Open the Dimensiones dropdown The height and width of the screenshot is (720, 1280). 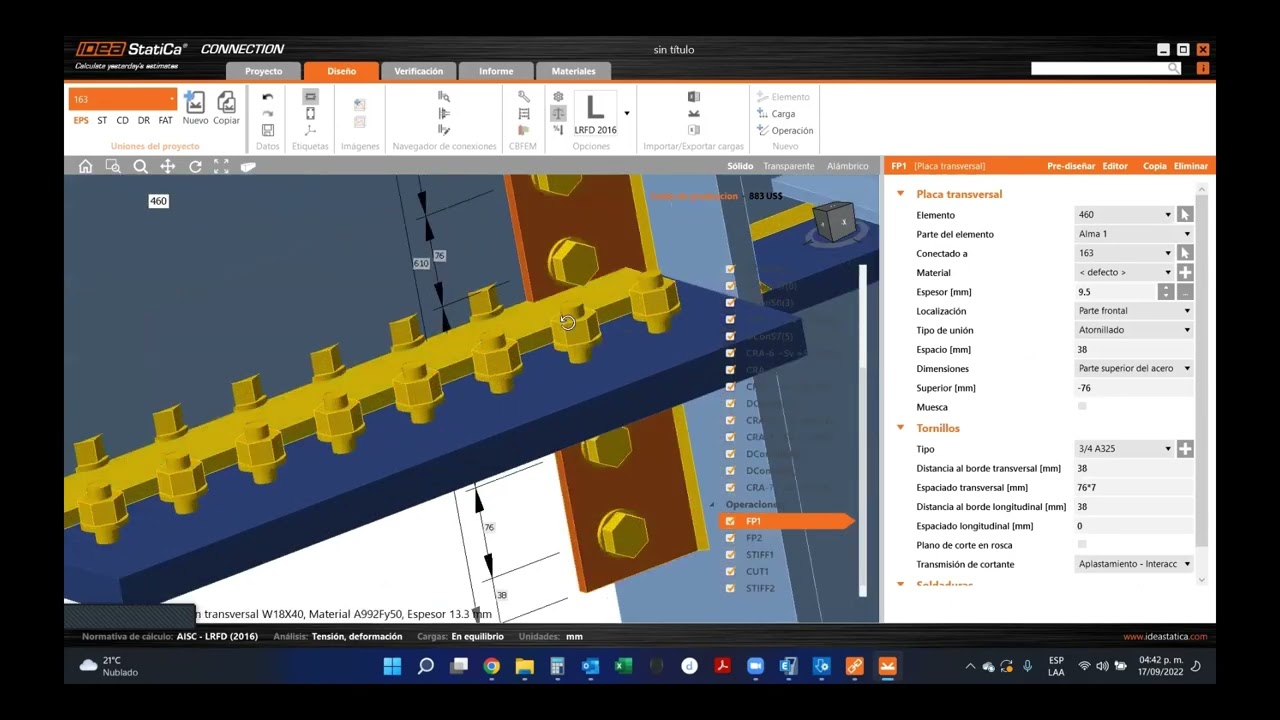pyautogui.click(x=1187, y=368)
